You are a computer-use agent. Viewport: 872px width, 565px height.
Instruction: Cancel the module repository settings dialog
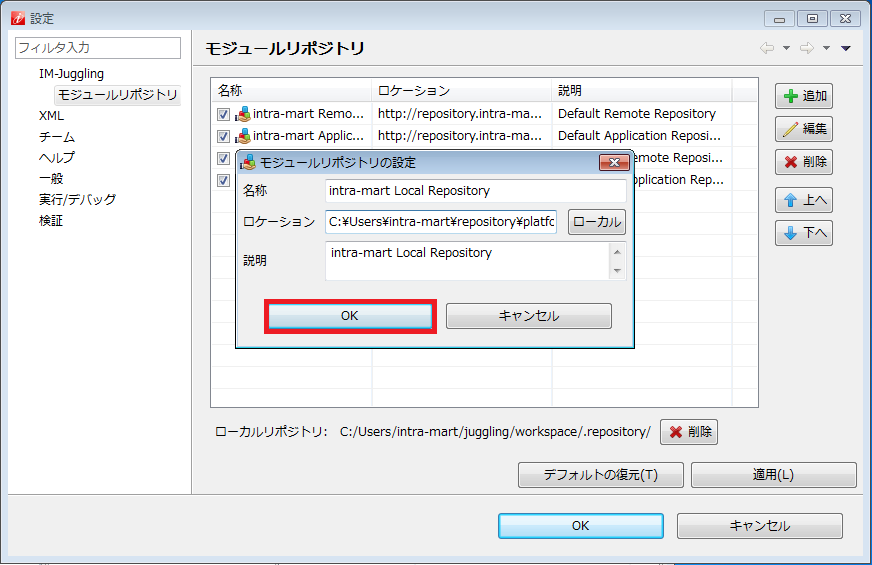point(528,316)
